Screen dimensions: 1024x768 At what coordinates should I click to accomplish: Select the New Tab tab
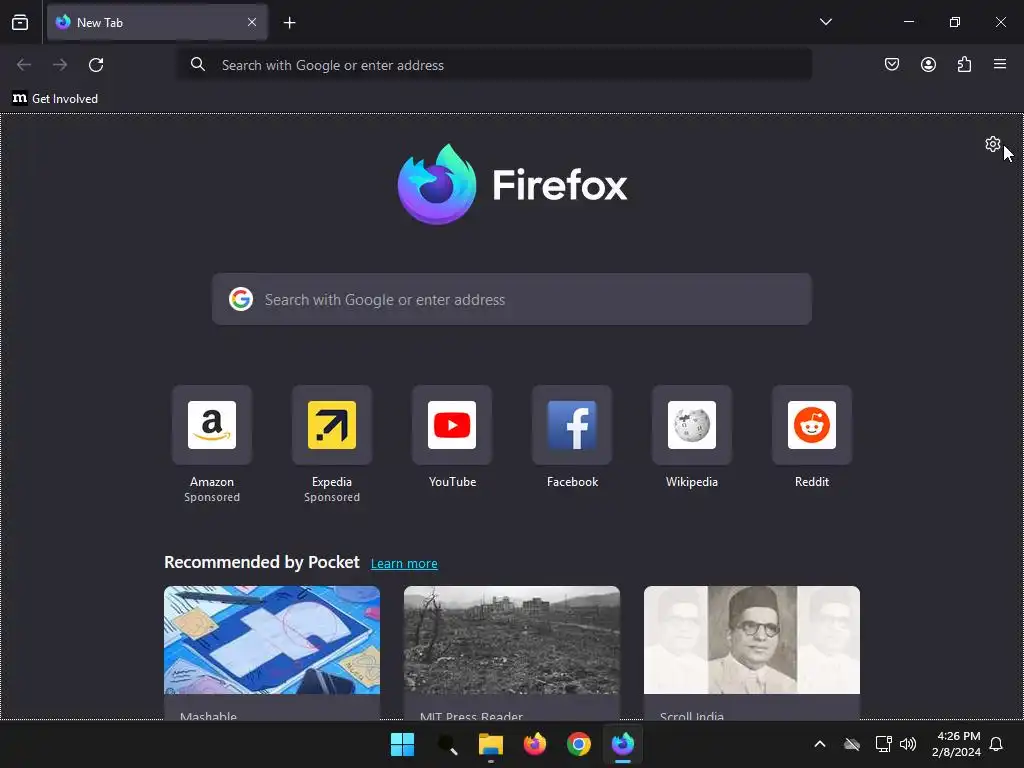(157, 22)
